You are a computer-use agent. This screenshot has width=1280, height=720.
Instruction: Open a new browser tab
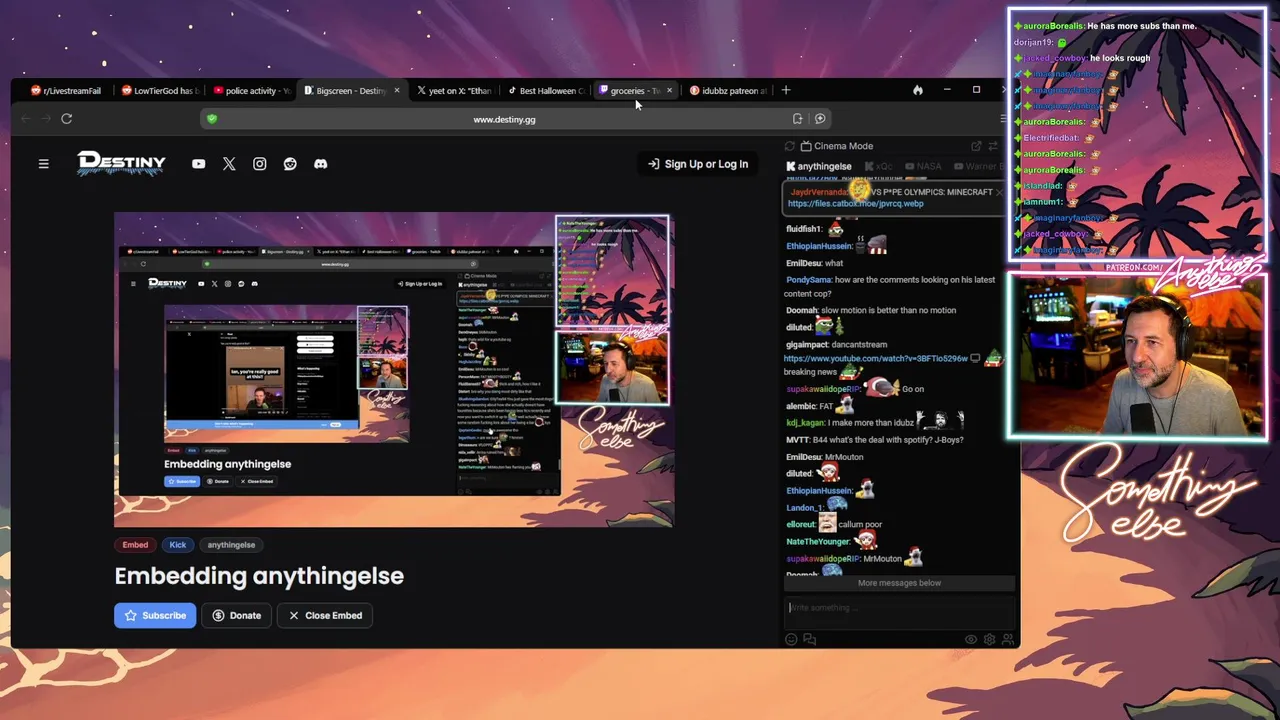pyautogui.click(x=786, y=90)
